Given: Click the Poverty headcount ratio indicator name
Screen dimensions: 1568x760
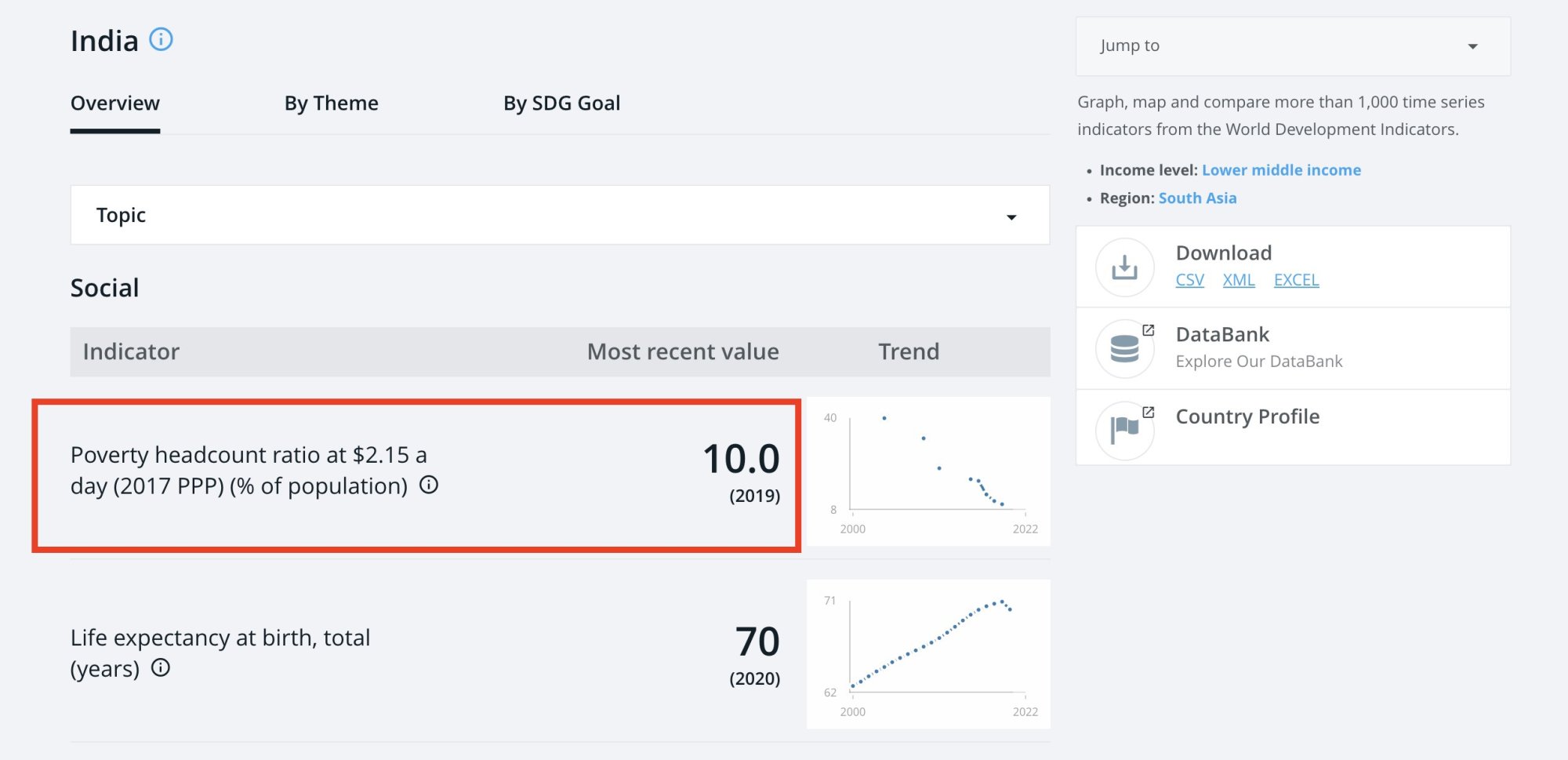Looking at the screenshot, I should [x=249, y=471].
